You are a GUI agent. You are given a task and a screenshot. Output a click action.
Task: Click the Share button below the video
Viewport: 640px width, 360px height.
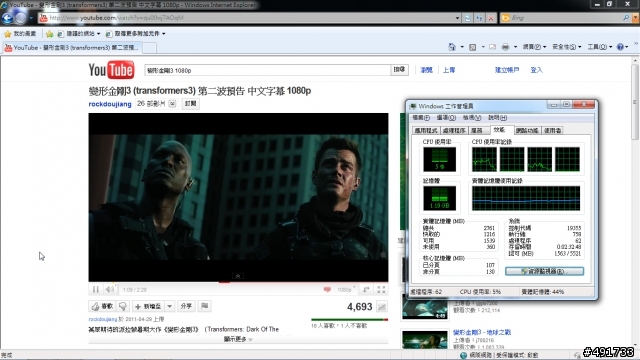pos(186,306)
